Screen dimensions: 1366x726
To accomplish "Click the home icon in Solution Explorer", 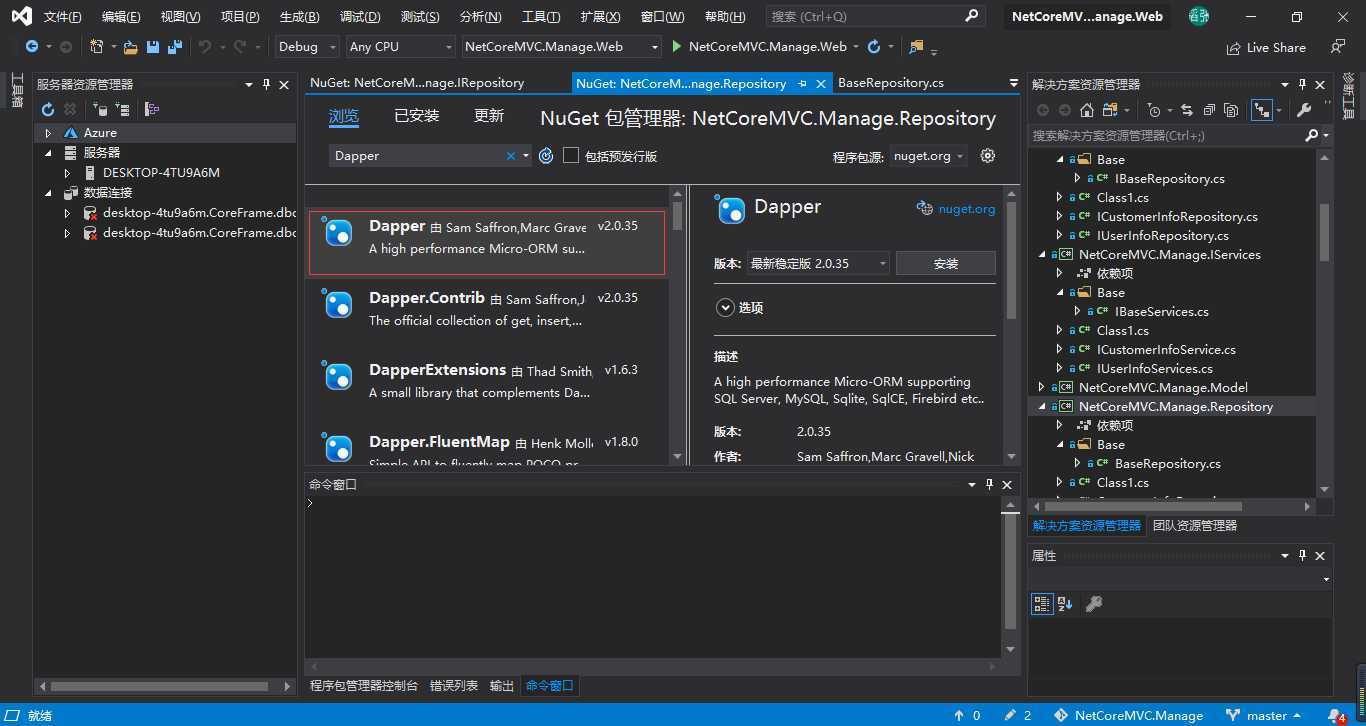I will (1087, 110).
